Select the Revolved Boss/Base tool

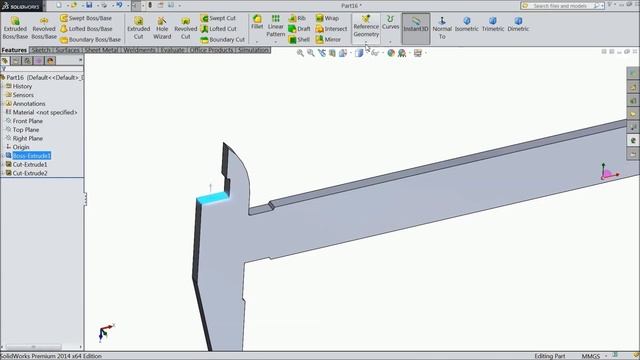click(x=44, y=28)
